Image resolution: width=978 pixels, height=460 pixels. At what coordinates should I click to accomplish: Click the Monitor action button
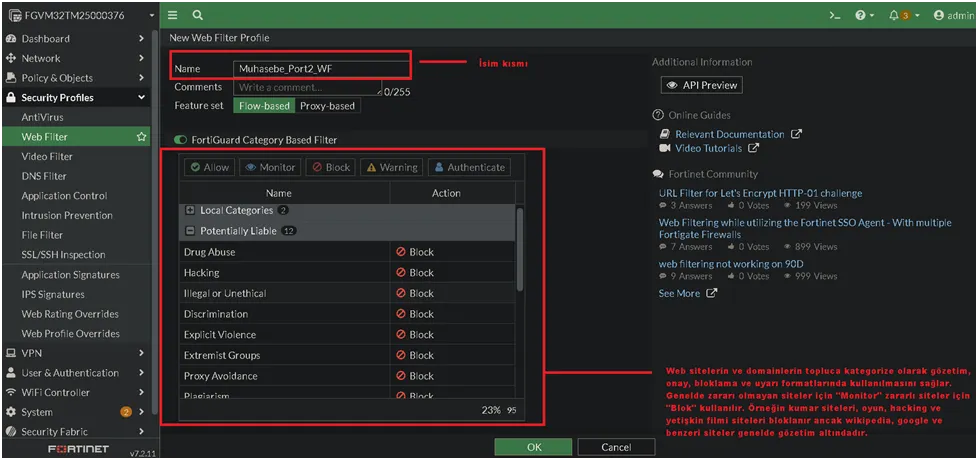coord(270,167)
